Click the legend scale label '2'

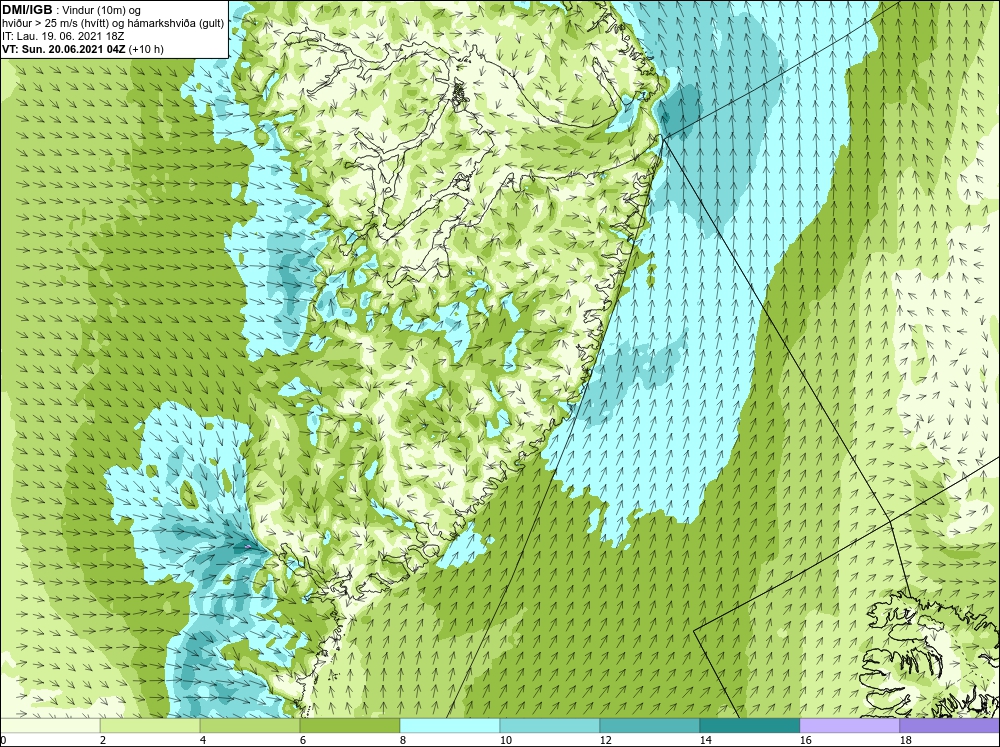click(103, 740)
